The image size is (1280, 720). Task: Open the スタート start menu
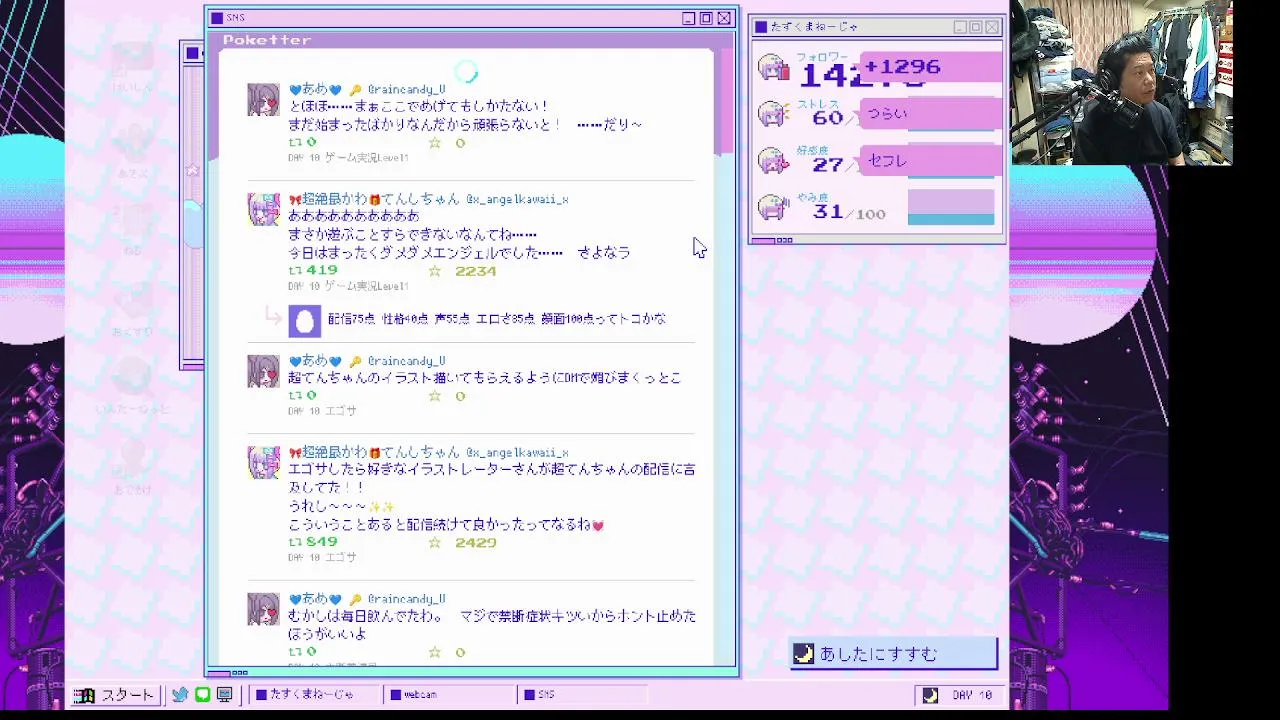(115, 695)
